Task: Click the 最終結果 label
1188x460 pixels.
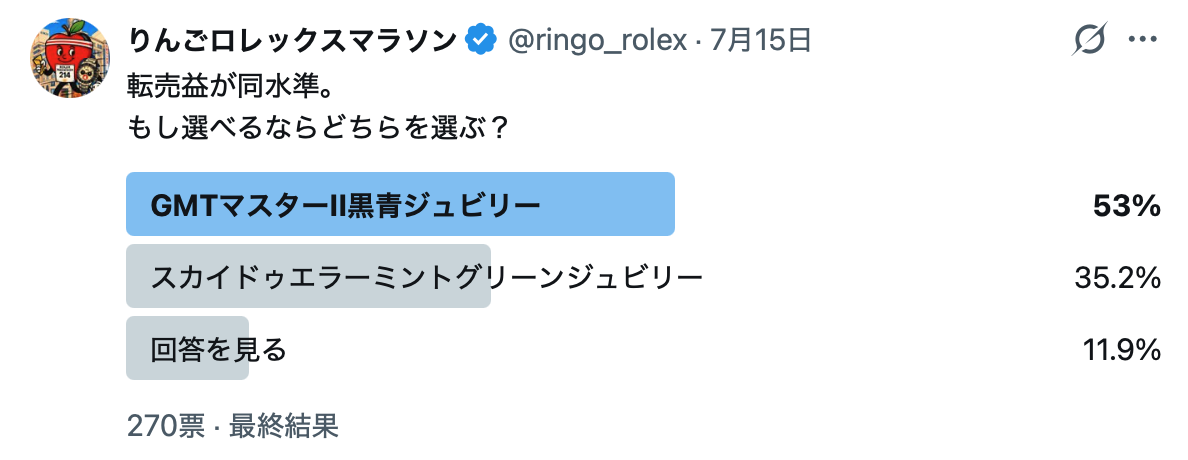Action: pyautogui.click(x=283, y=427)
